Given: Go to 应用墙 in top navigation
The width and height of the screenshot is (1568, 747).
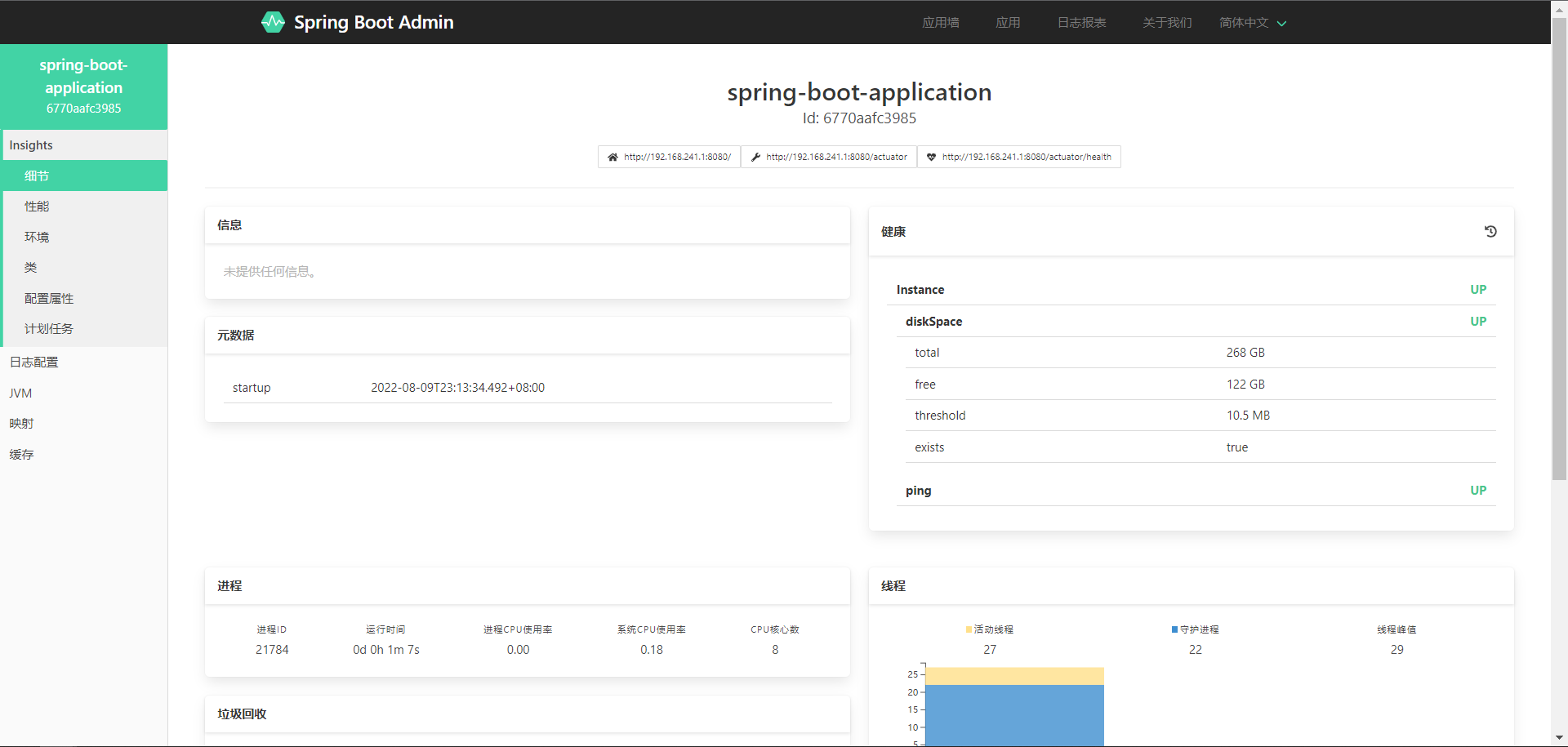Looking at the screenshot, I should pos(941,23).
